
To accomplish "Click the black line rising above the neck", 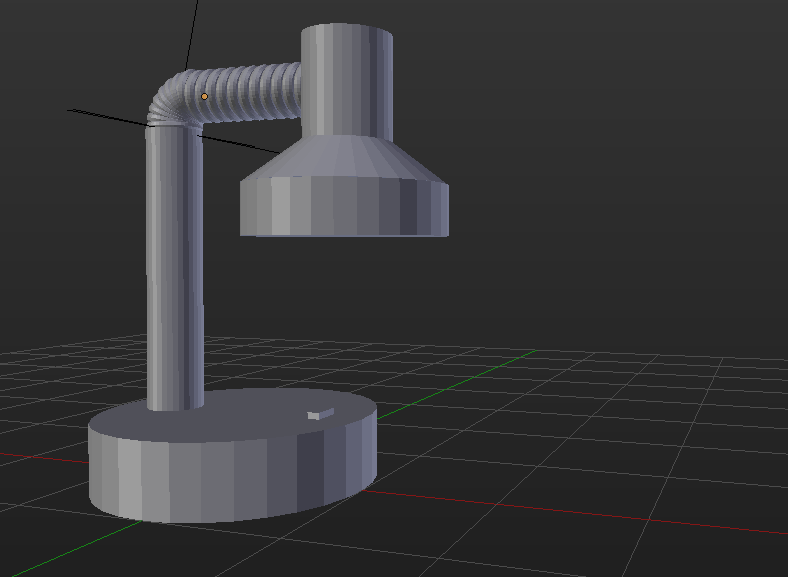I will [x=192, y=34].
